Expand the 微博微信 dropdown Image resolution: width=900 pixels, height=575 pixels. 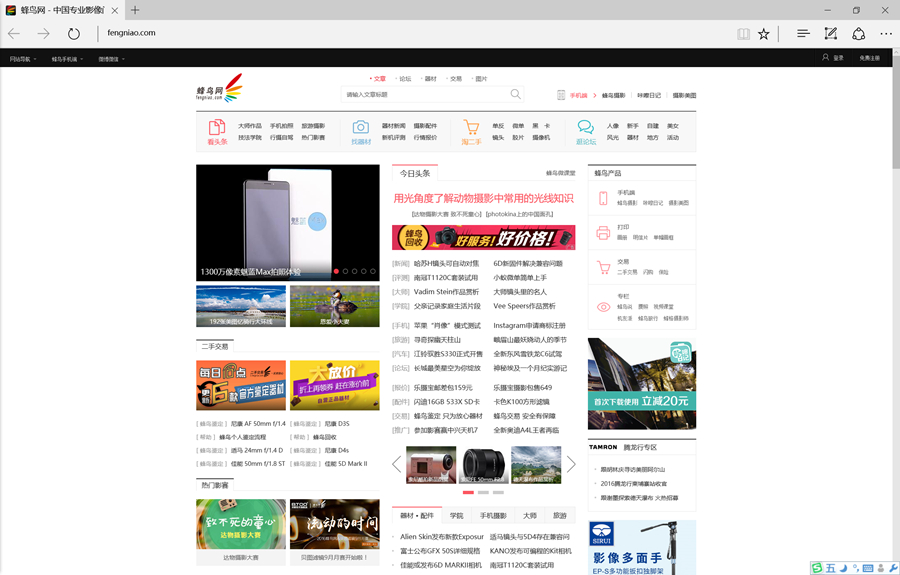click(x=111, y=59)
